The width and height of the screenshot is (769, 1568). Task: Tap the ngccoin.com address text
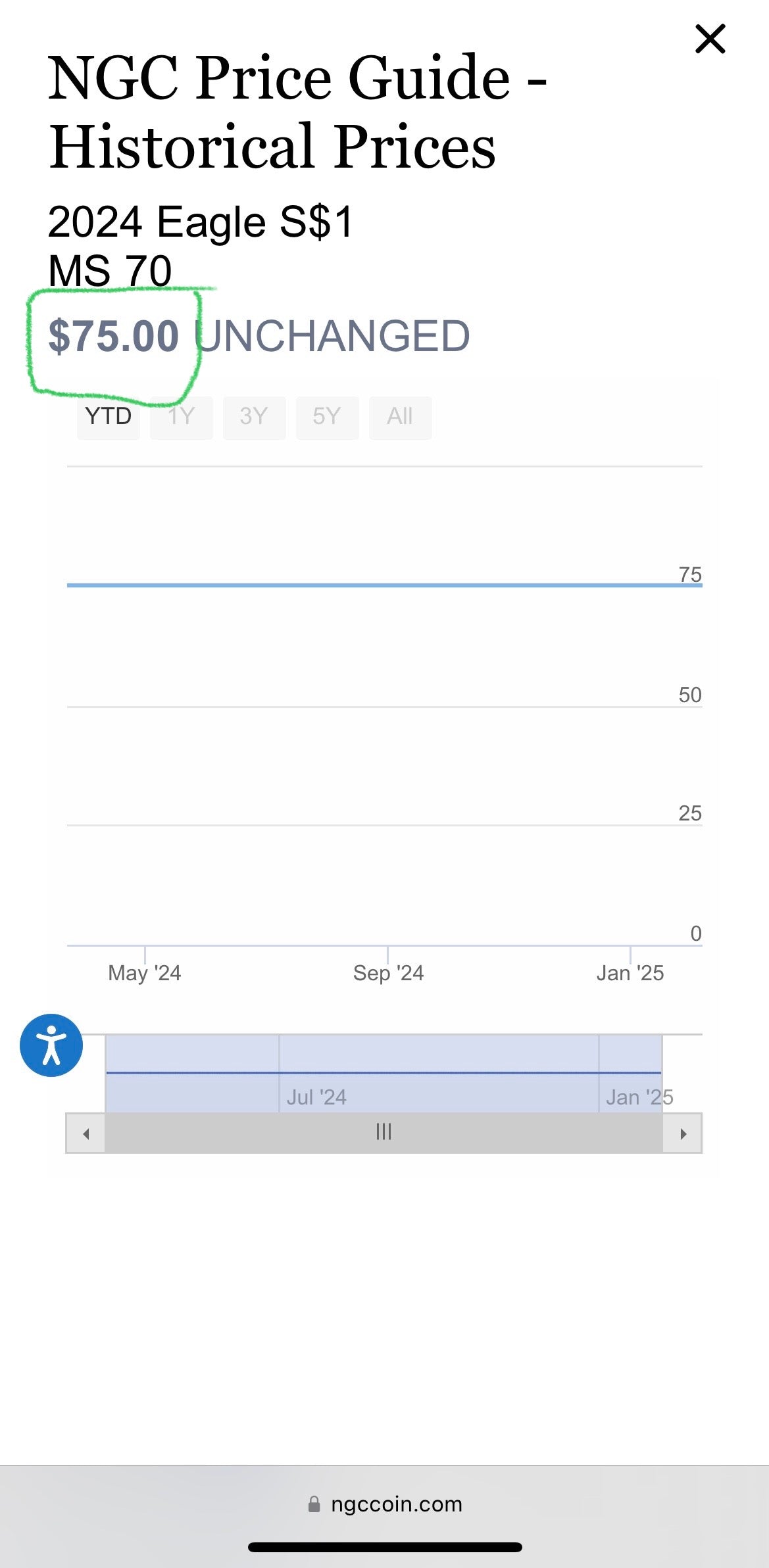click(397, 1504)
